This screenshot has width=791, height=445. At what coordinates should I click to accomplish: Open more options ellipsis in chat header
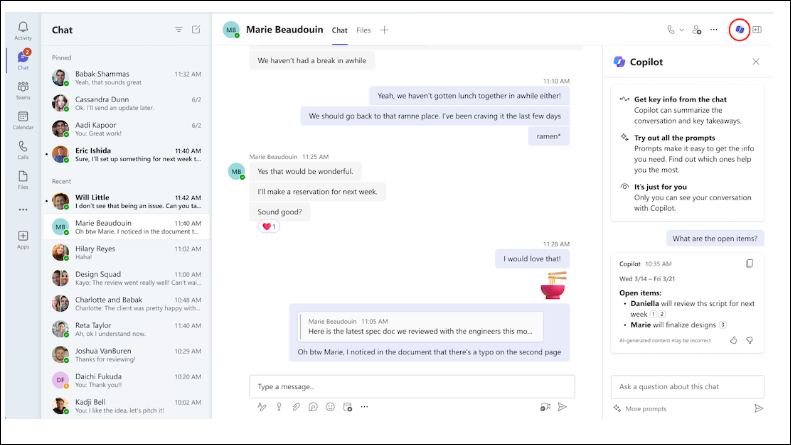point(714,30)
